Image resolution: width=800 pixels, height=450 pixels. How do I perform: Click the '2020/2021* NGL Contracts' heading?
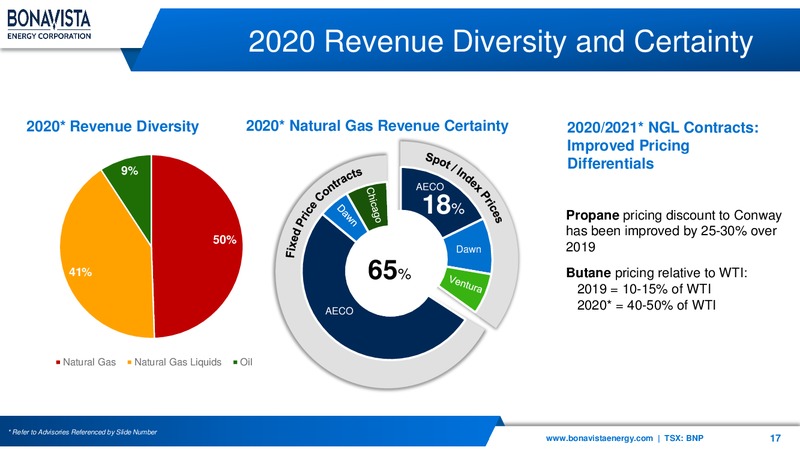pos(663,145)
